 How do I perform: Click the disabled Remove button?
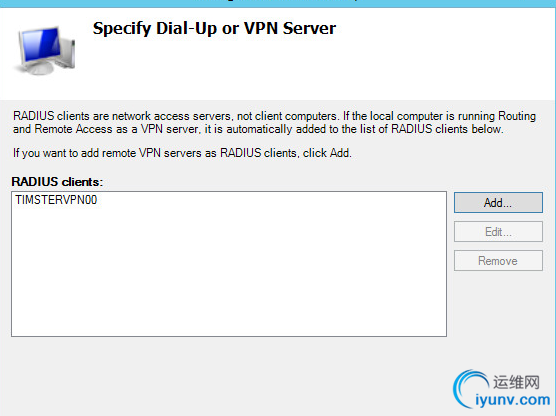(x=498, y=261)
